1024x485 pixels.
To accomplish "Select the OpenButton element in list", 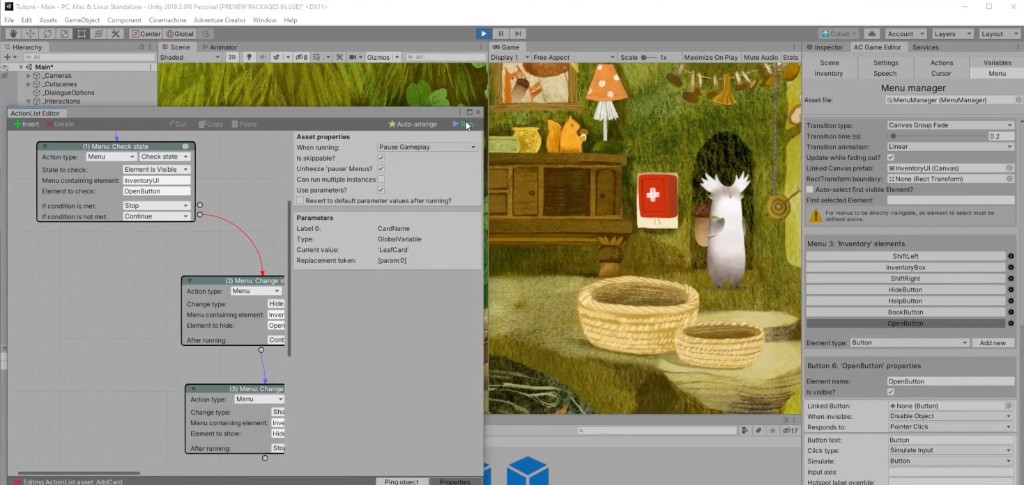I will click(x=905, y=323).
